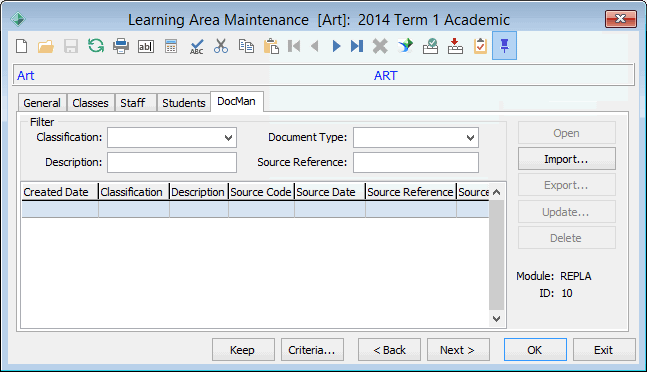Click the Update... button

tap(567, 212)
